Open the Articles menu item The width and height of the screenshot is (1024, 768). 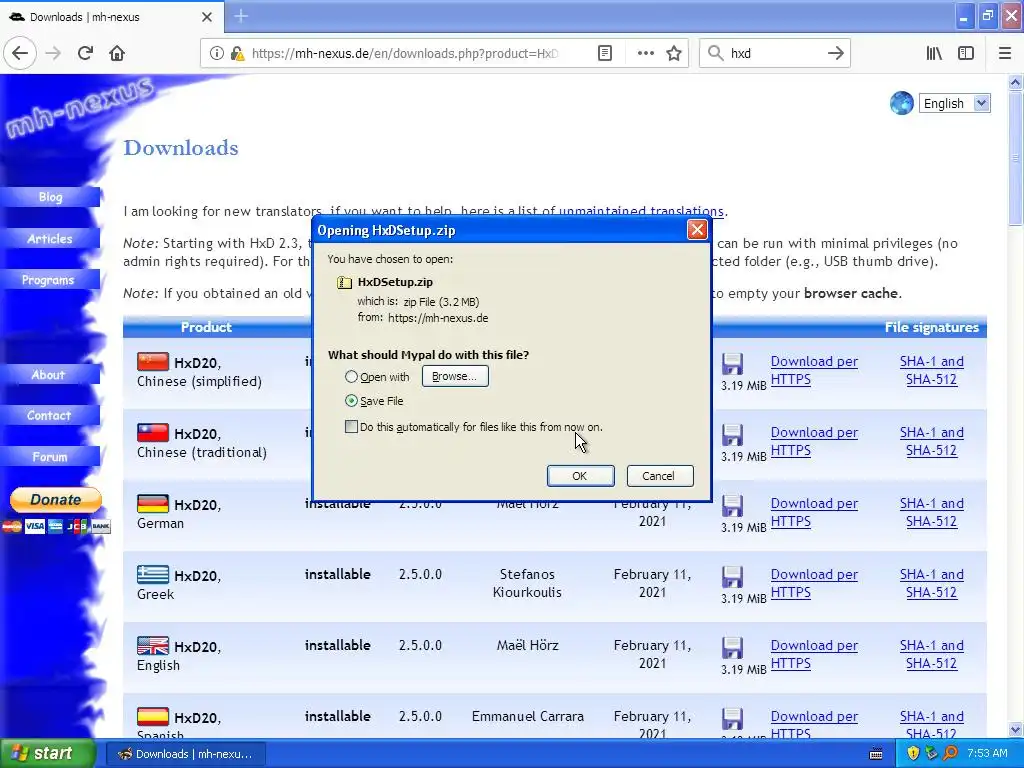tap(50, 239)
